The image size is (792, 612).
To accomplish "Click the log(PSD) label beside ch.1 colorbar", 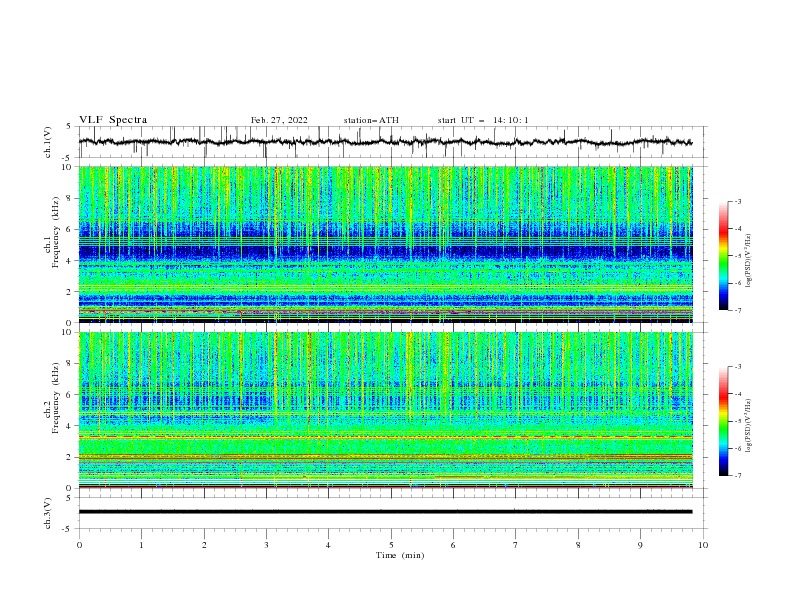I will click(749, 261).
